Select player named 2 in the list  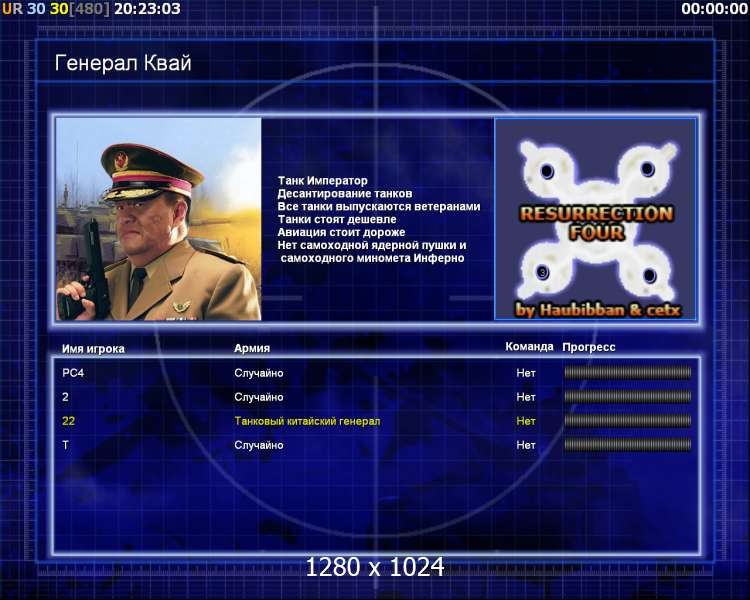tap(376, 397)
